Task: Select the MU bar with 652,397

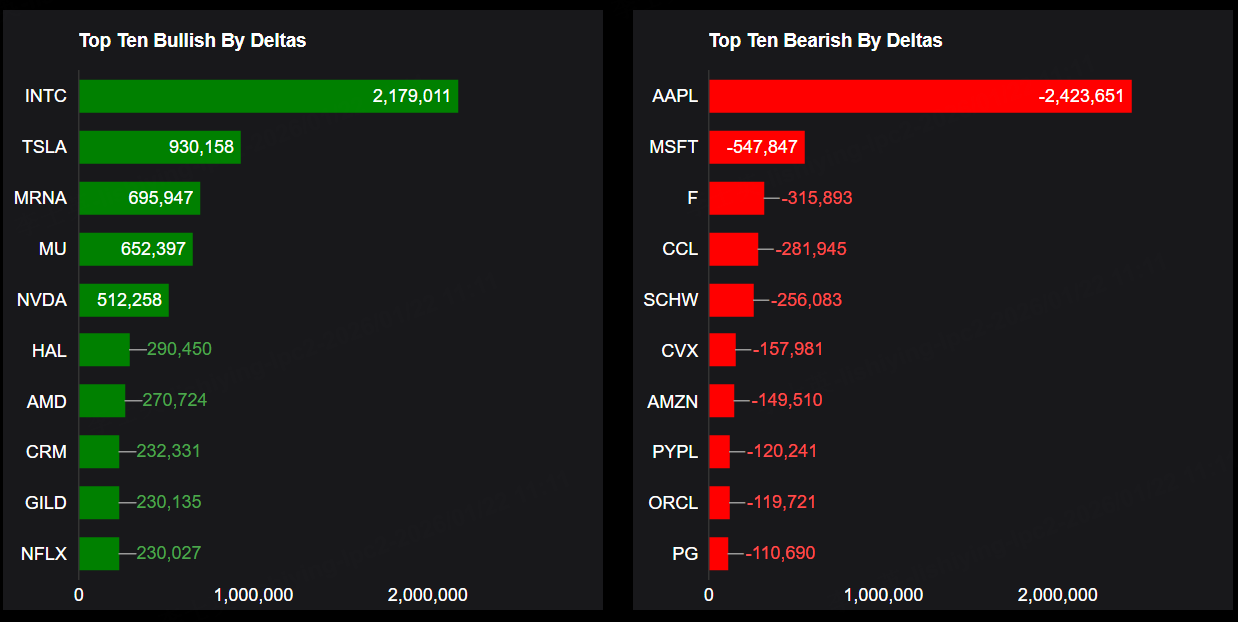Action: click(x=135, y=249)
